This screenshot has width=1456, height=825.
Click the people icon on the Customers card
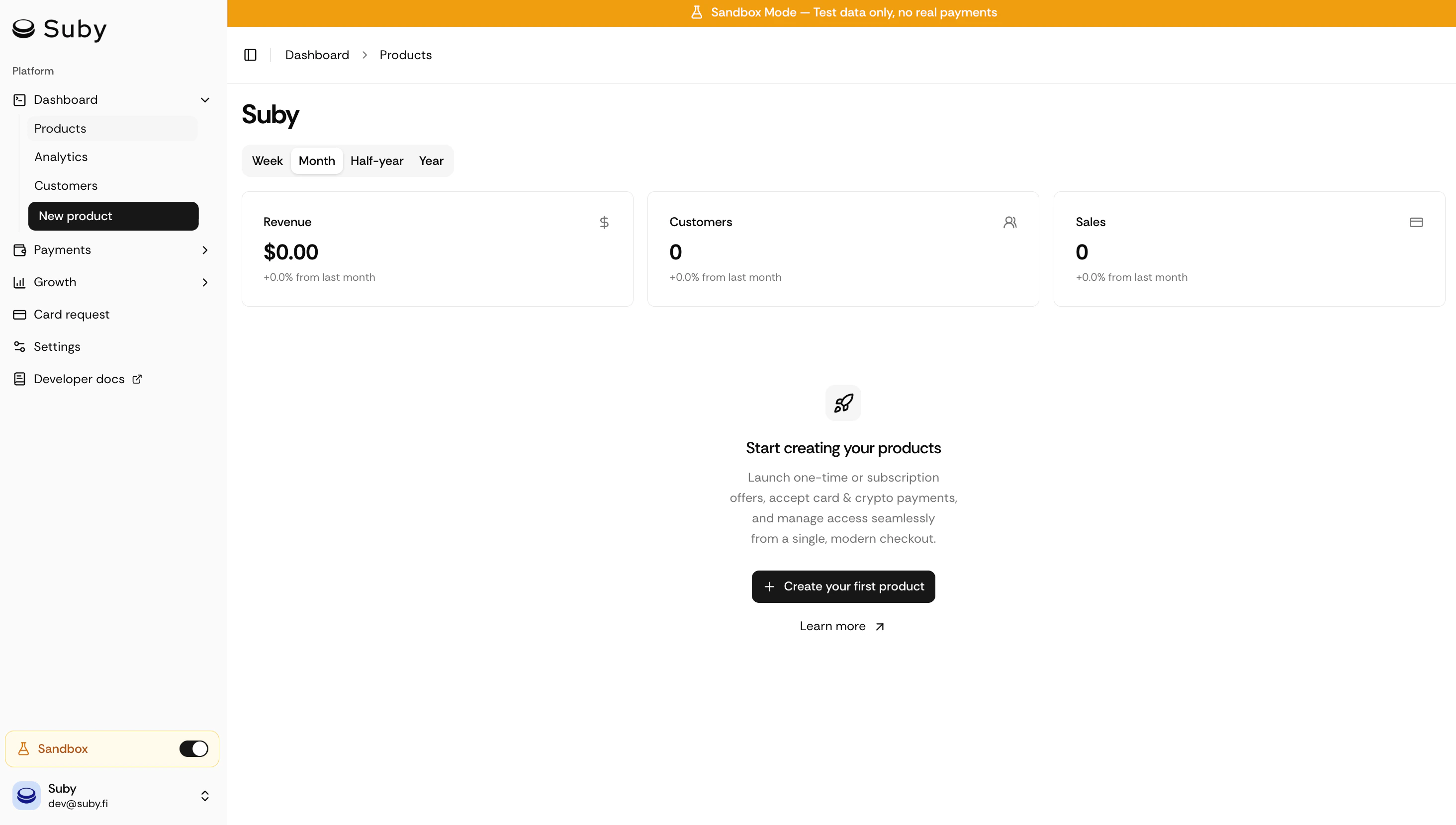click(1010, 222)
